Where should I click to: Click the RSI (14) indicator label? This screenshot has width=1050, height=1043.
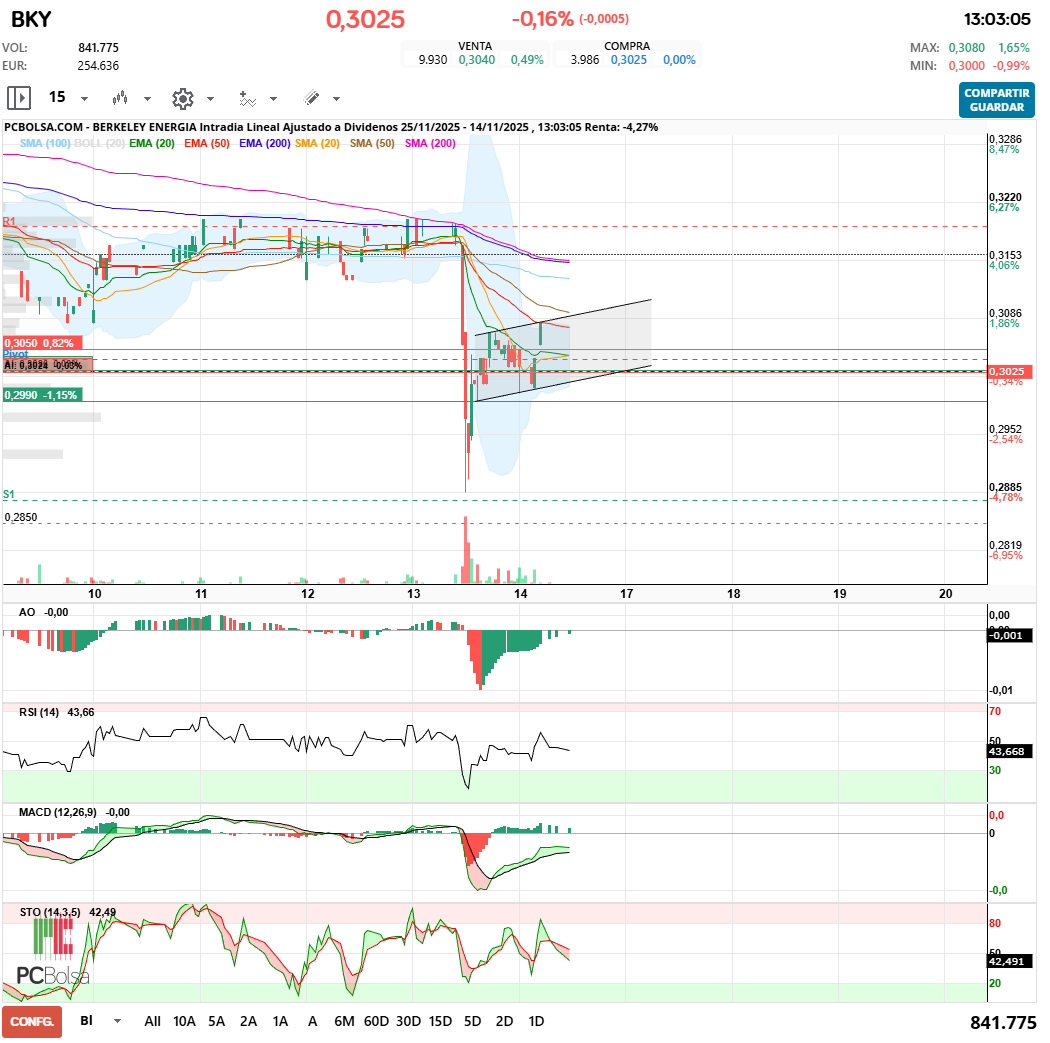(x=39, y=712)
